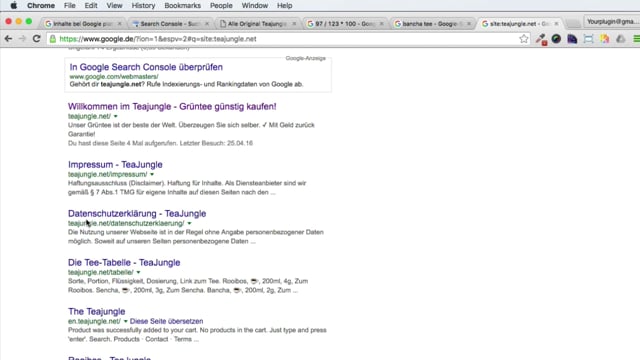640x360 pixels.
Task: Click the green padlock in address bar
Action: tap(53, 39)
